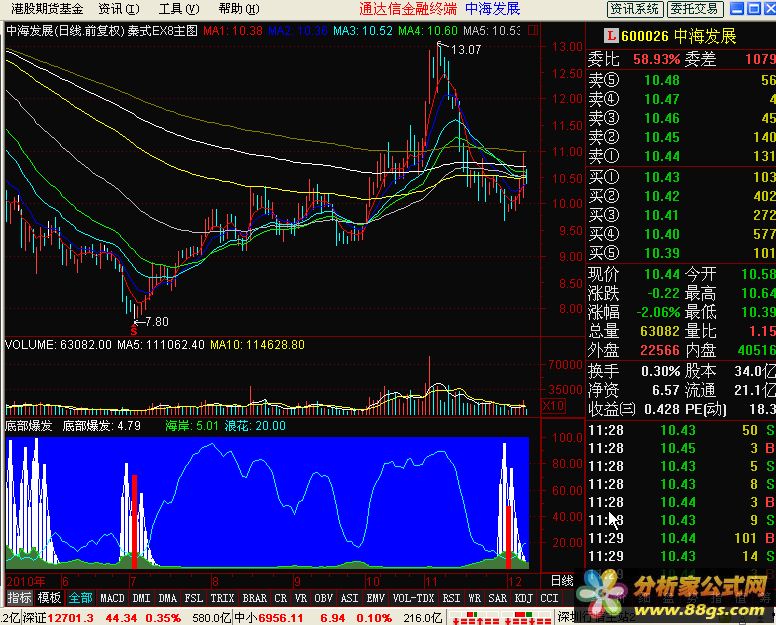Switch to the MACD indicator

(x=112, y=598)
